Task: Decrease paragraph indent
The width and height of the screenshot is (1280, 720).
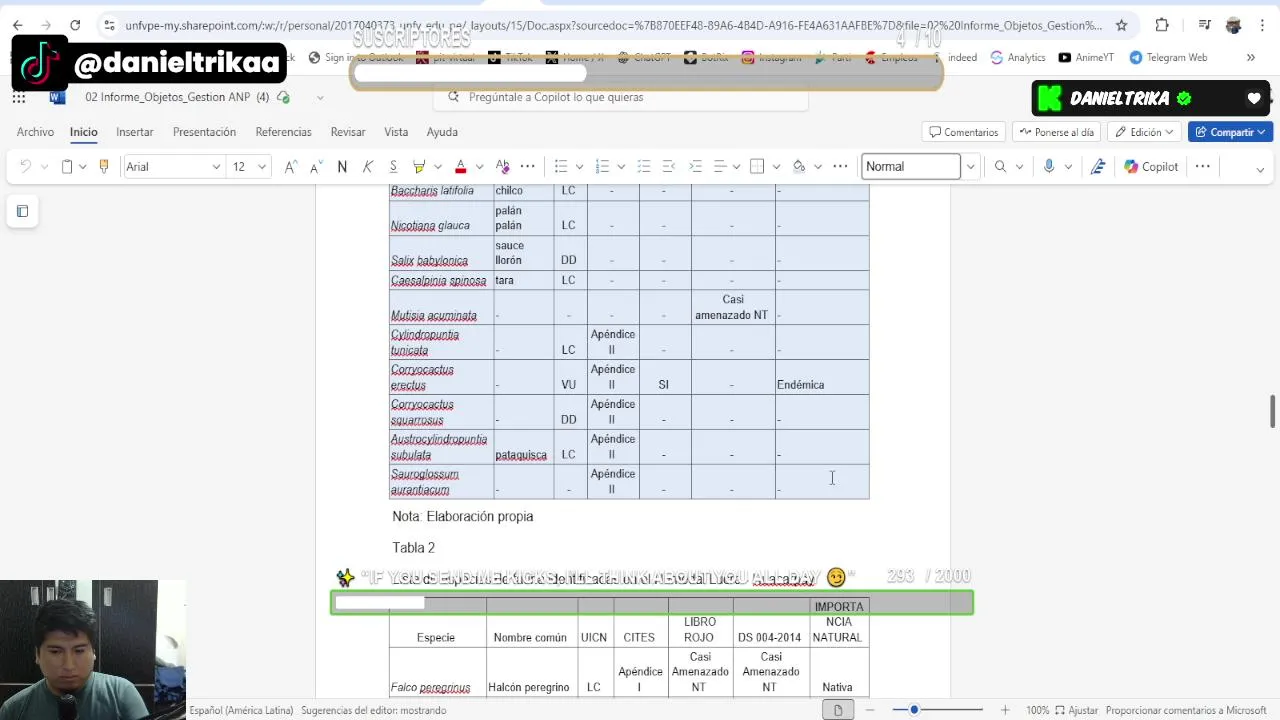Action: [x=669, y=167]
